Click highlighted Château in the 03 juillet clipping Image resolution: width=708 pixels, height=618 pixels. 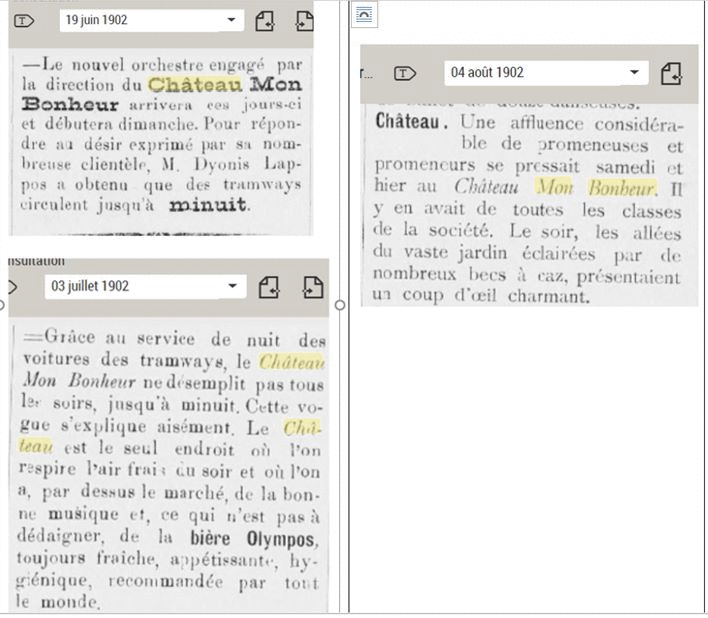tap(292, 362)
